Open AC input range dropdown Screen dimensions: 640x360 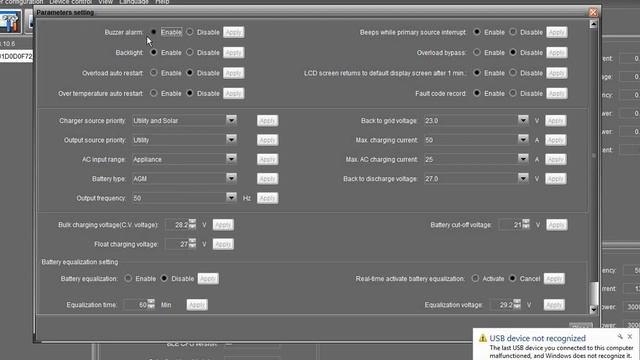231,159
